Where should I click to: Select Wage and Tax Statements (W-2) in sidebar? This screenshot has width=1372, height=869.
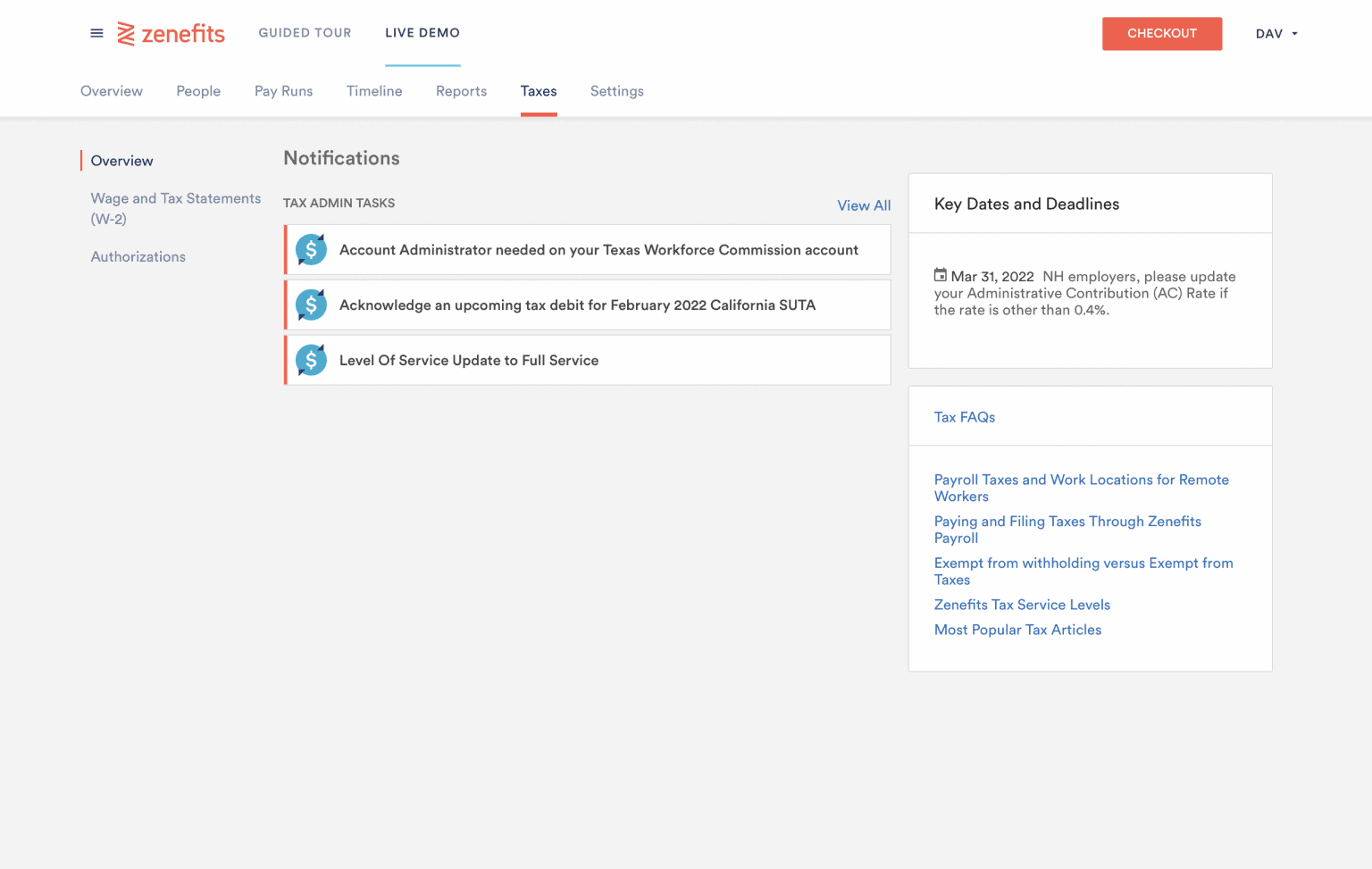tap(175, 208)
